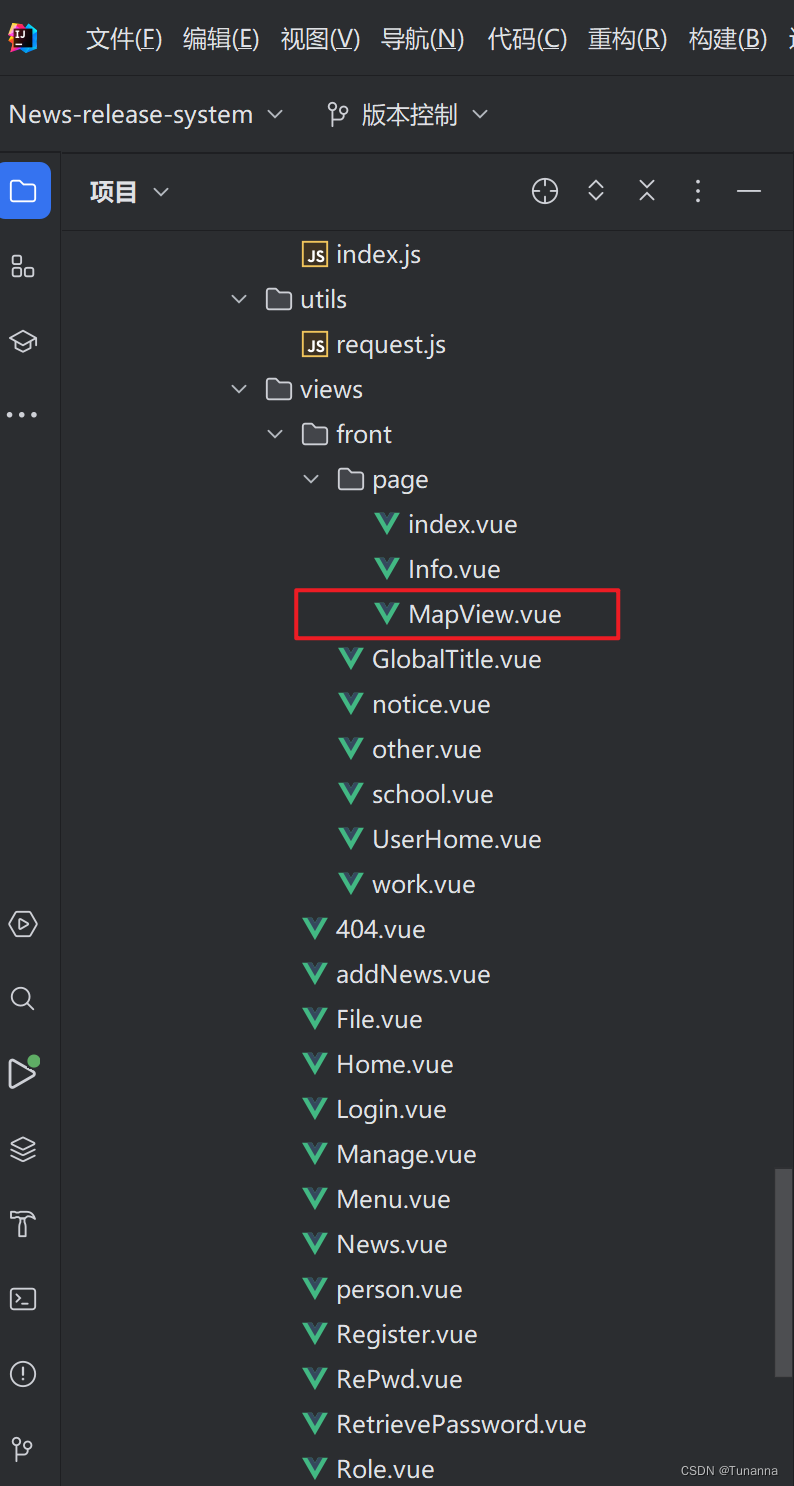Collapse the front folder
This screenshot has width=794, height=1486.
(275, 434)
